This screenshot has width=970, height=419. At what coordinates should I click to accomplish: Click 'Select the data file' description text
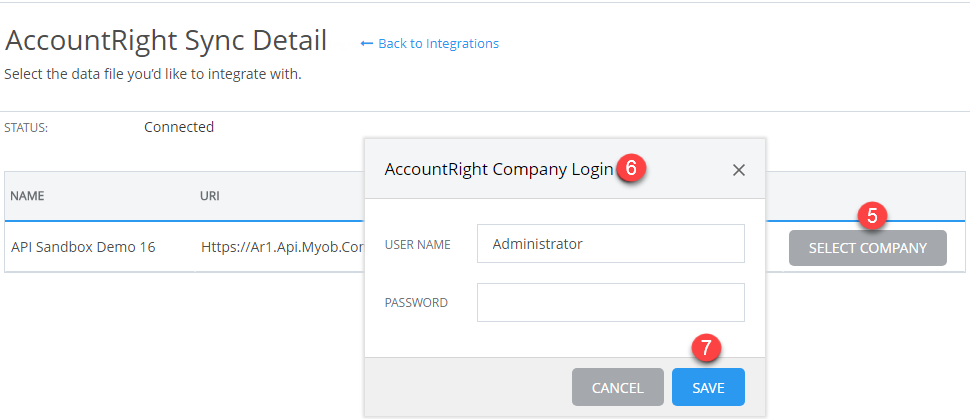click(x=153, y=76)
